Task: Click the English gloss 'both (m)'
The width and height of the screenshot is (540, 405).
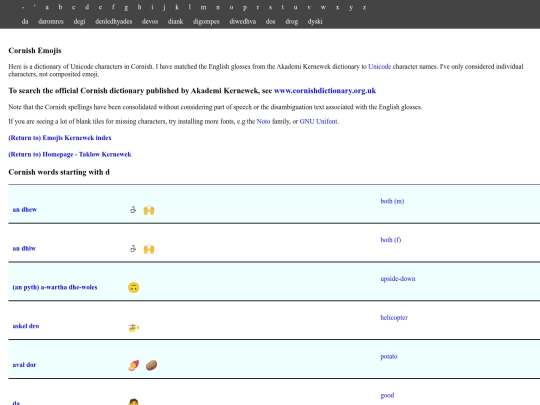Action: pos(392,201)
